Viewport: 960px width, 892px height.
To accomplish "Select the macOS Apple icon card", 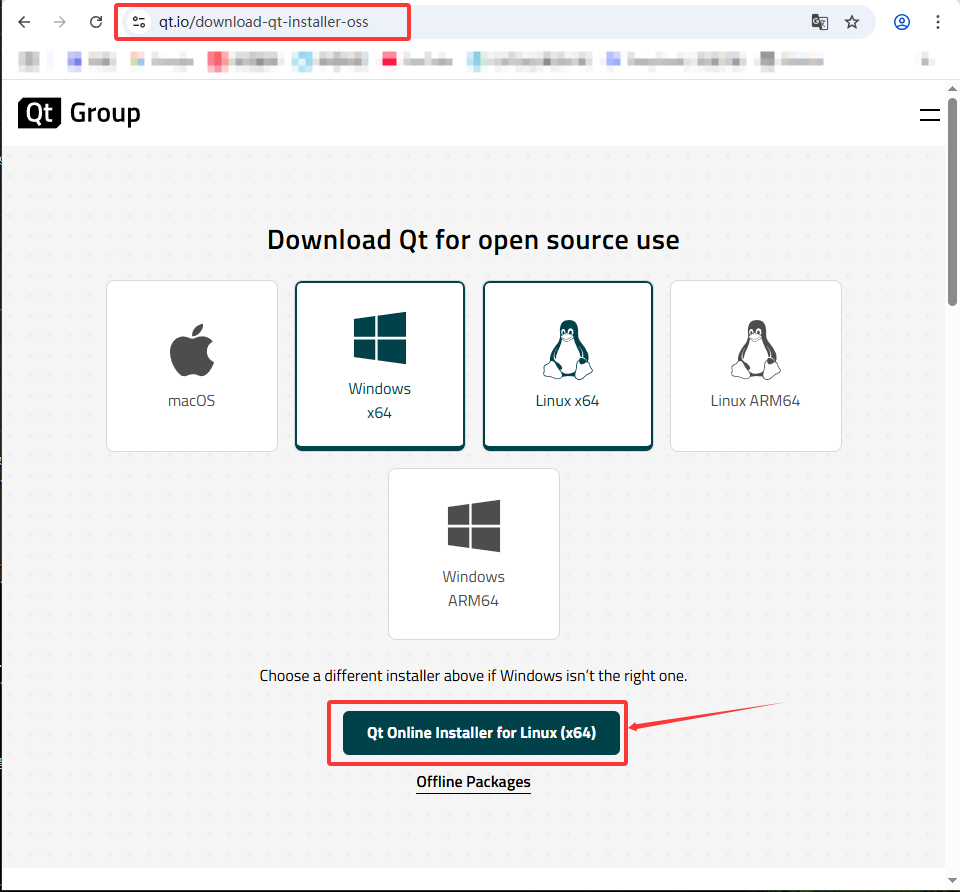I will [191, 349].
